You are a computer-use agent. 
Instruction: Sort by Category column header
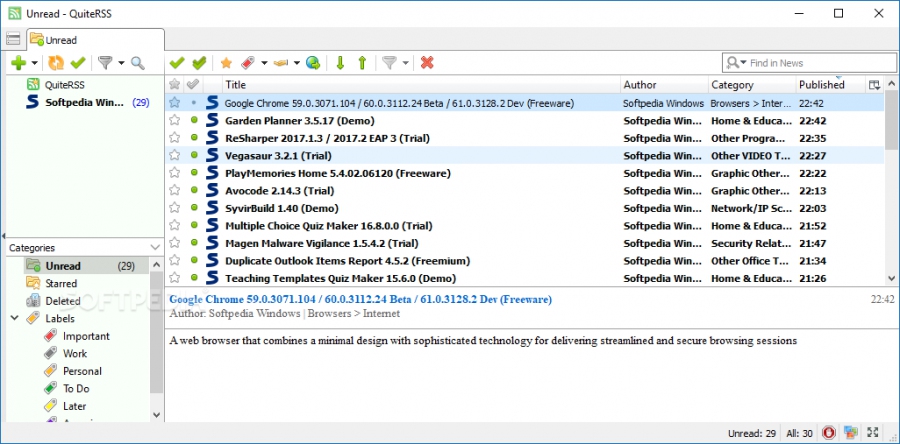click(752, 85)
